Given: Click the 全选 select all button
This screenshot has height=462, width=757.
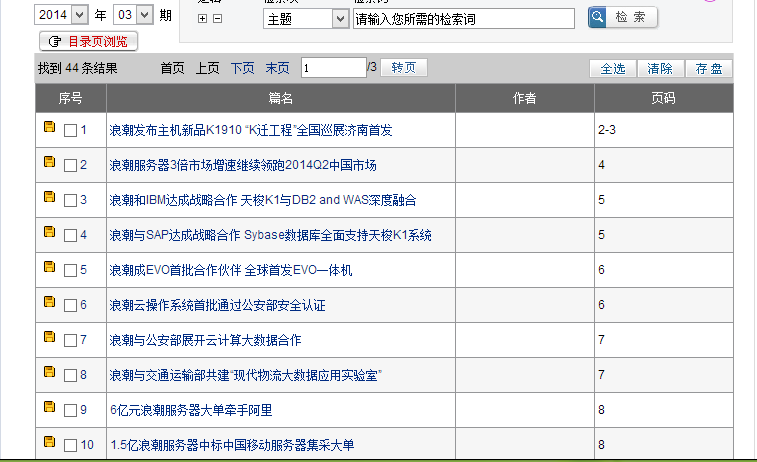Looking at the screenshot, I should coord(613,69).
